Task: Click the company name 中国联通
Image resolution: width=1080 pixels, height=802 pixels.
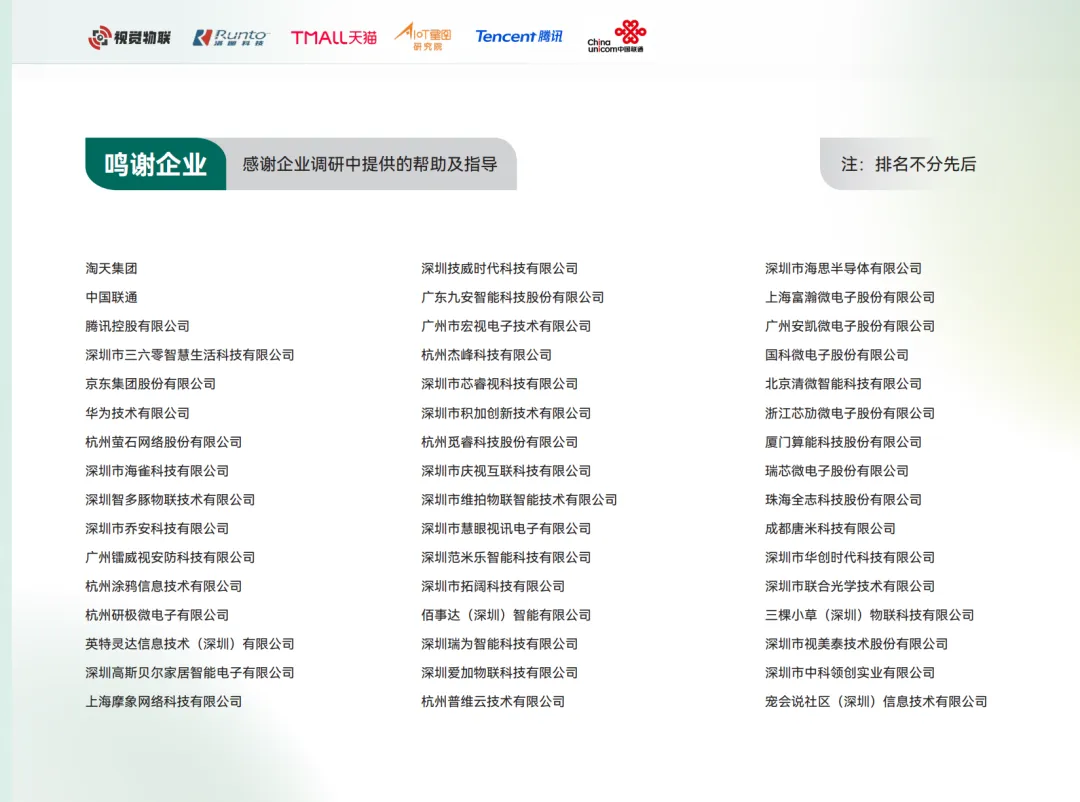Action: [112, 297]
